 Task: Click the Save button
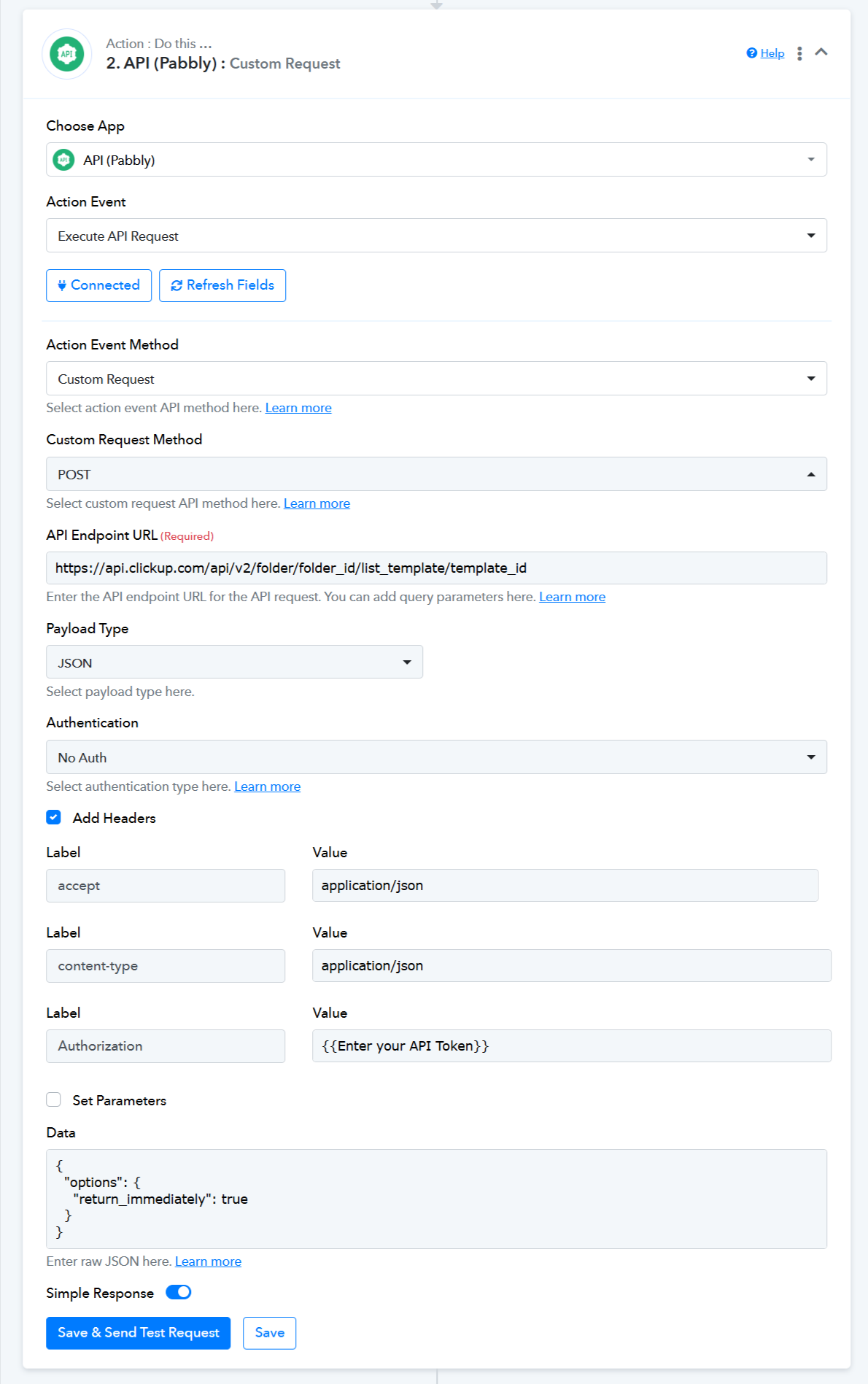pos(269,1333)
